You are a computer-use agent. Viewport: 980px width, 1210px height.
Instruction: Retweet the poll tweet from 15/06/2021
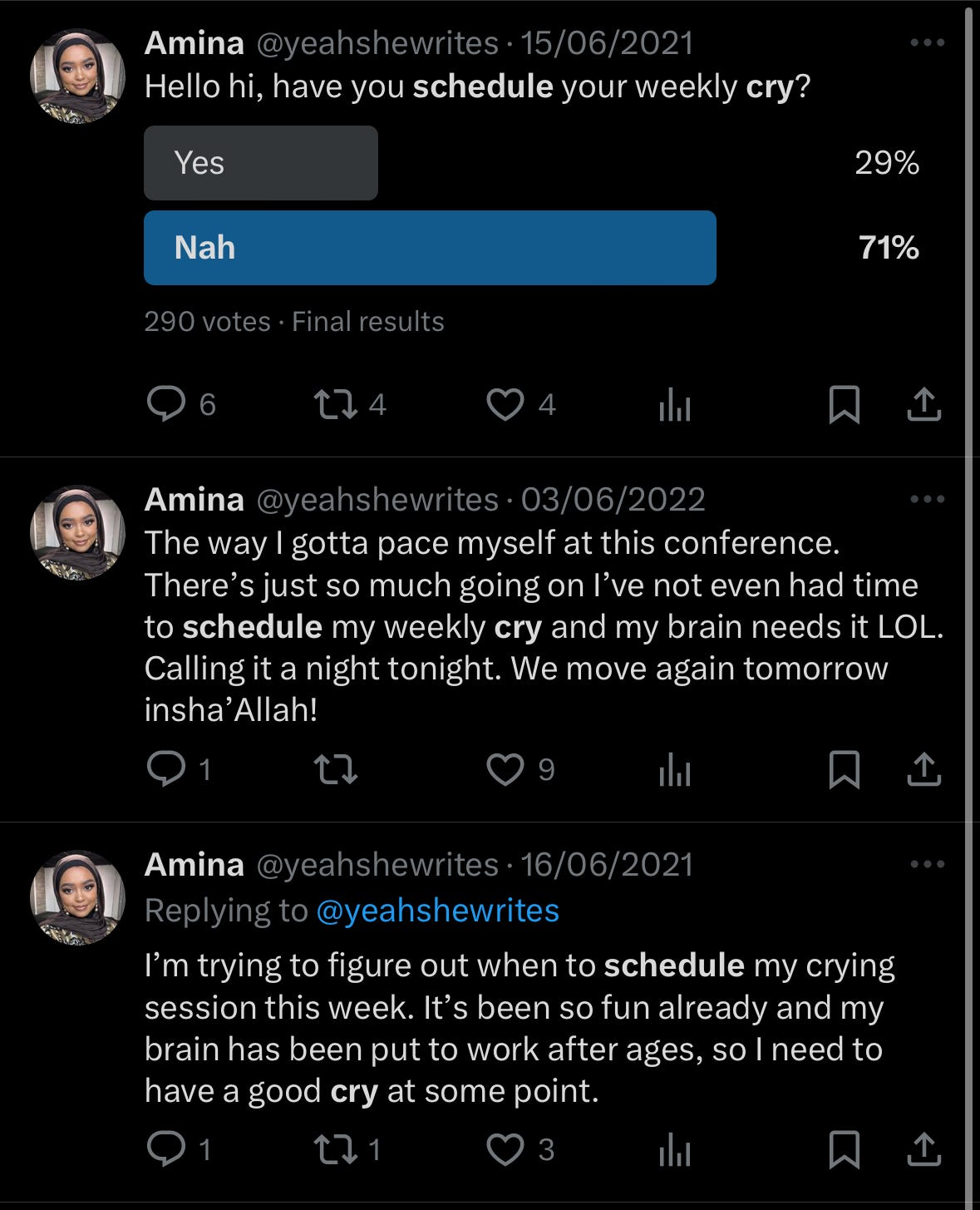point(336,405)
